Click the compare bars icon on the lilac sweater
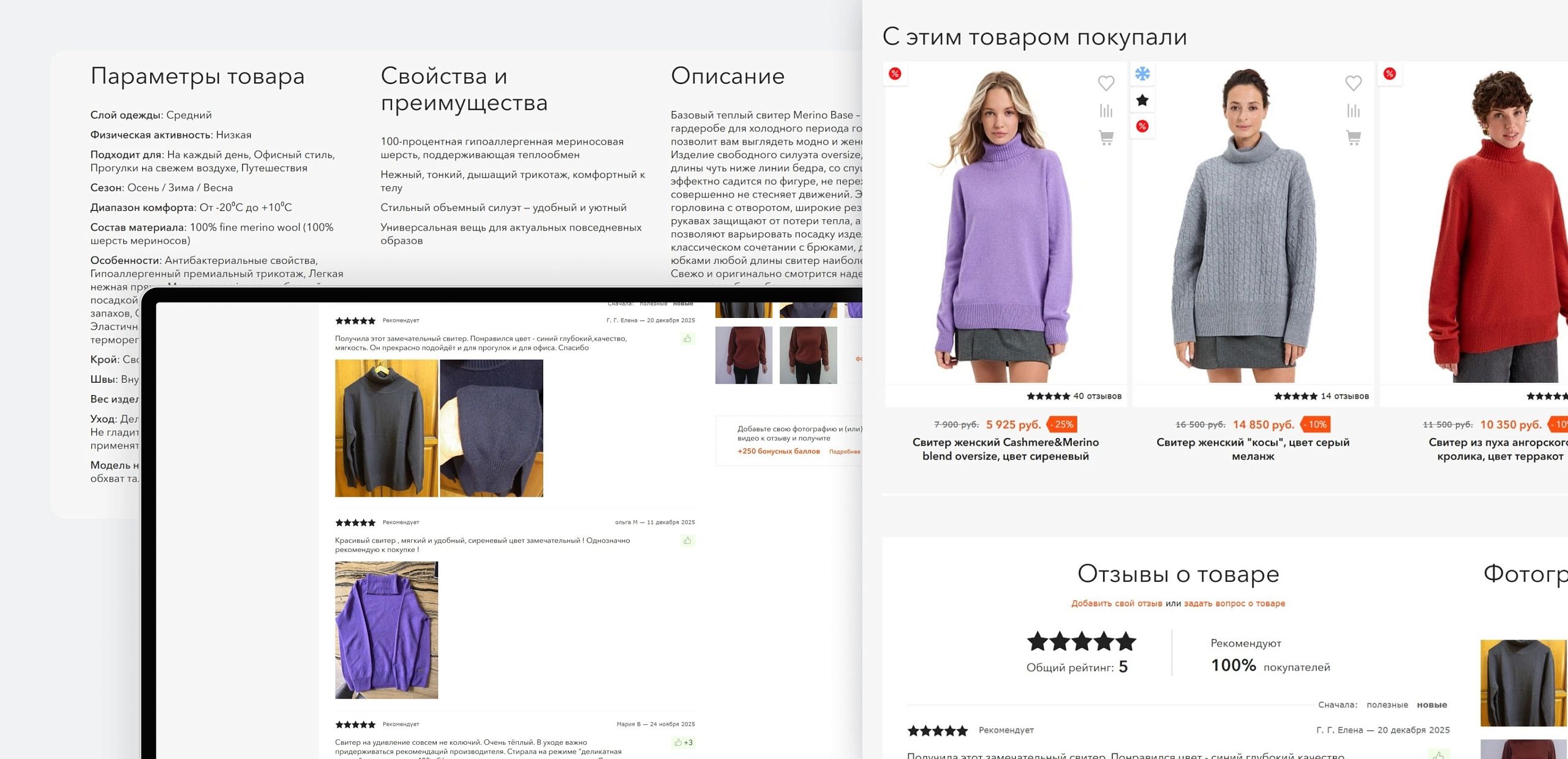Viewport: 1568px width, 759px height. 1106,111
